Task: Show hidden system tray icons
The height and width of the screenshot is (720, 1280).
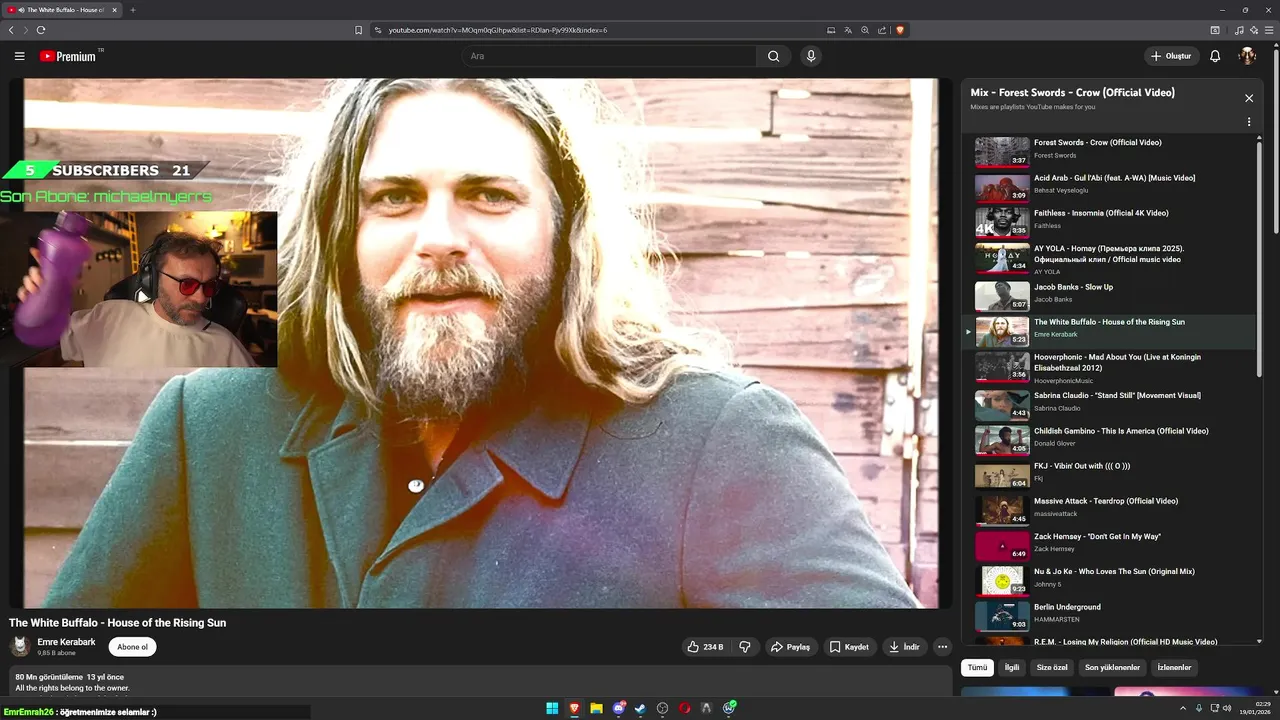Action: coord(1183,708)
